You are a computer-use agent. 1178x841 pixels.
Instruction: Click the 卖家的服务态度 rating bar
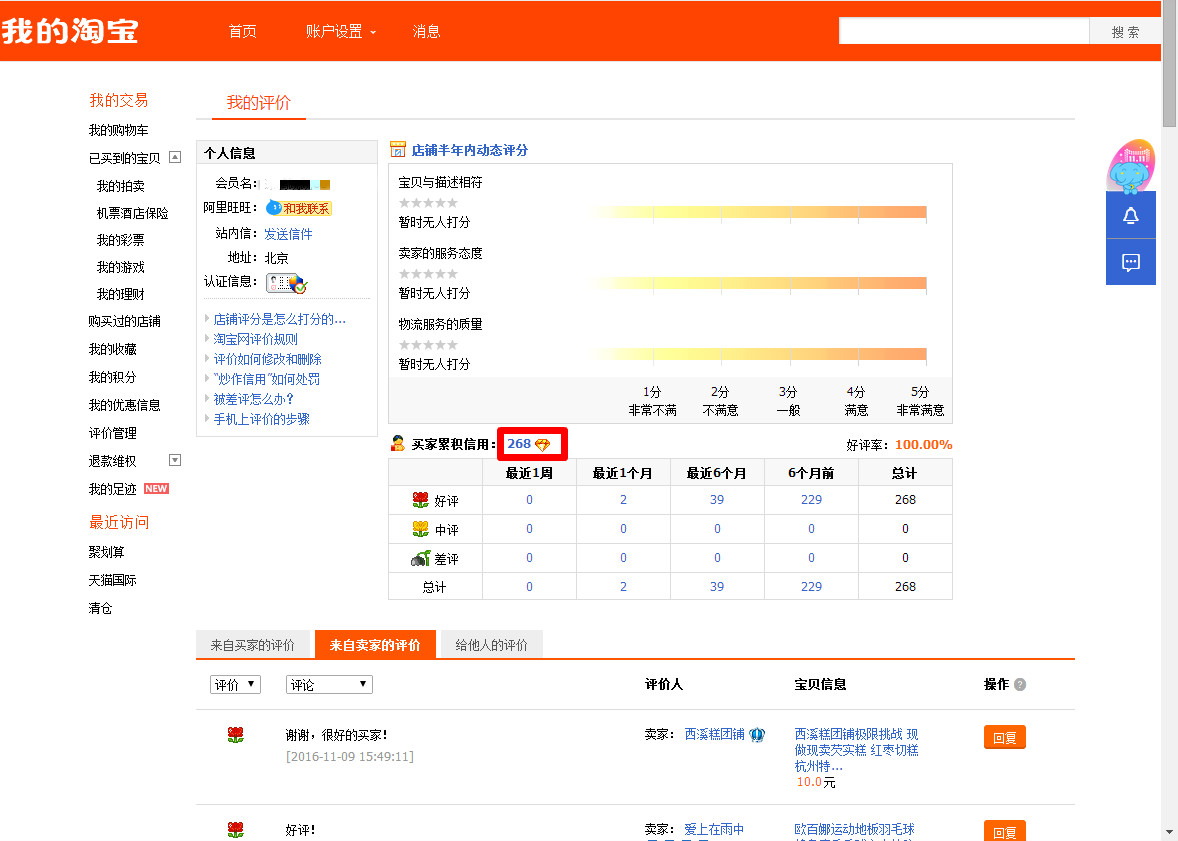[757, 283]
